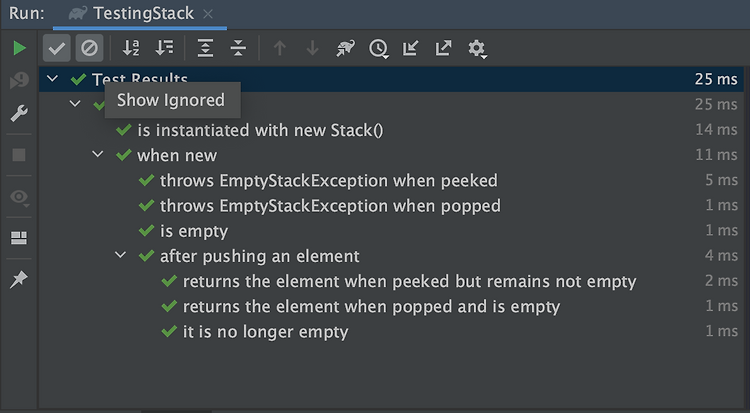This screenshot has height=413, width=750.
Task: Collapse the 'when new' test group
Action: pos(98,154)
